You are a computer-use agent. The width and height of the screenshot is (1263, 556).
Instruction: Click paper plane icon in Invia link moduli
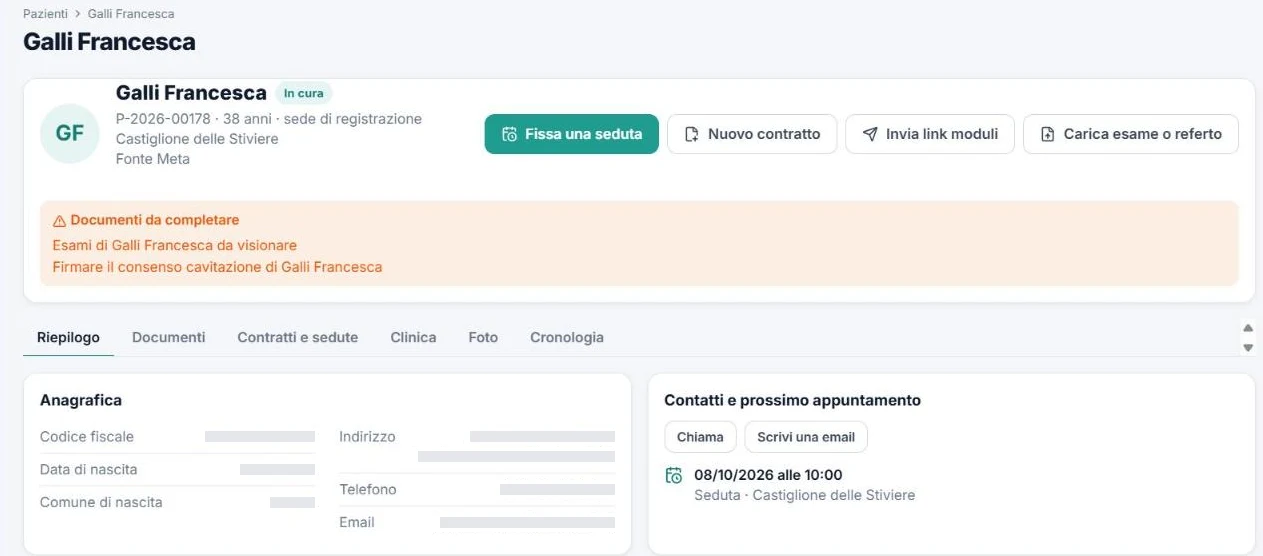pos(870,134)
